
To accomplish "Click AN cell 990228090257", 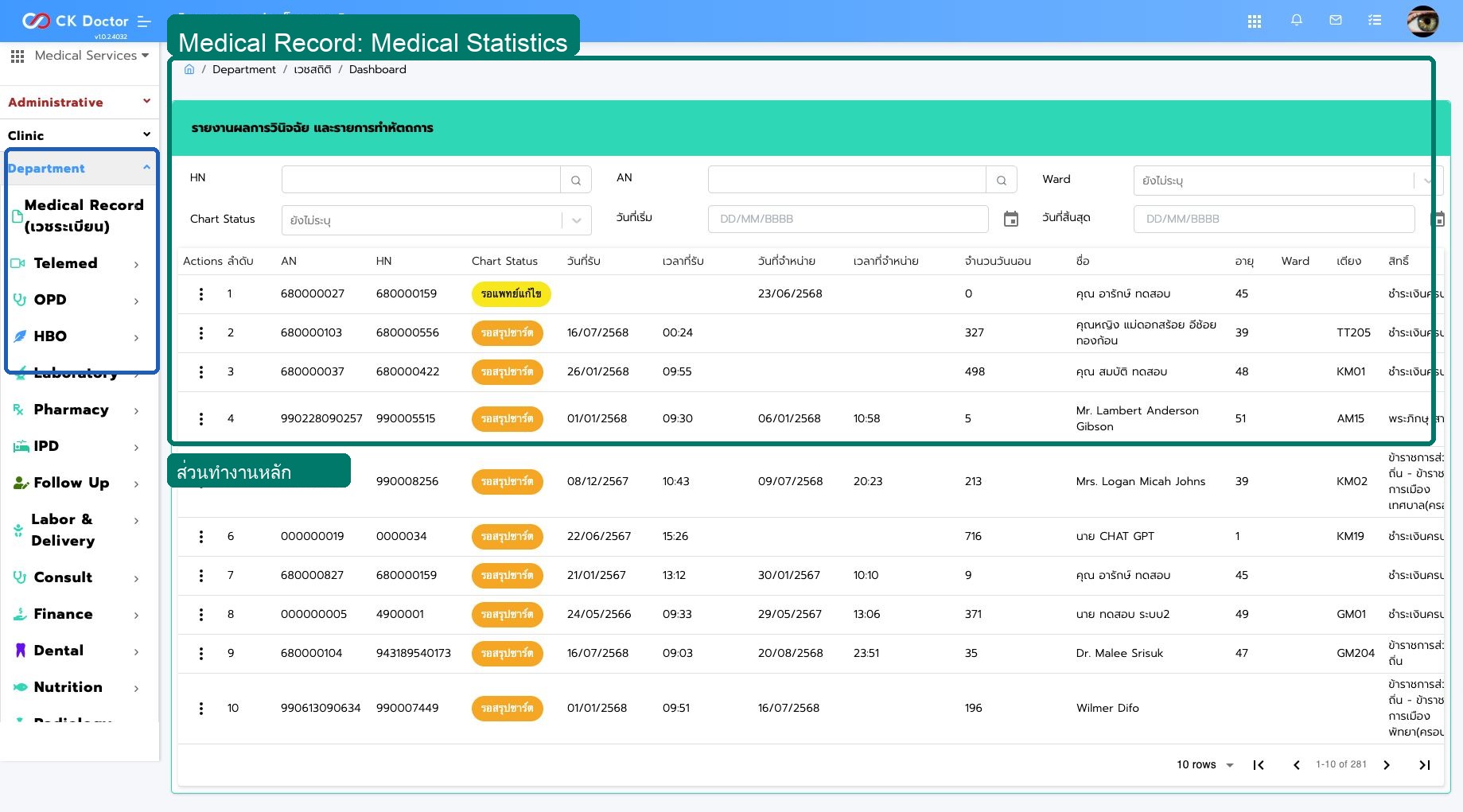I will [x=321, y=419].
